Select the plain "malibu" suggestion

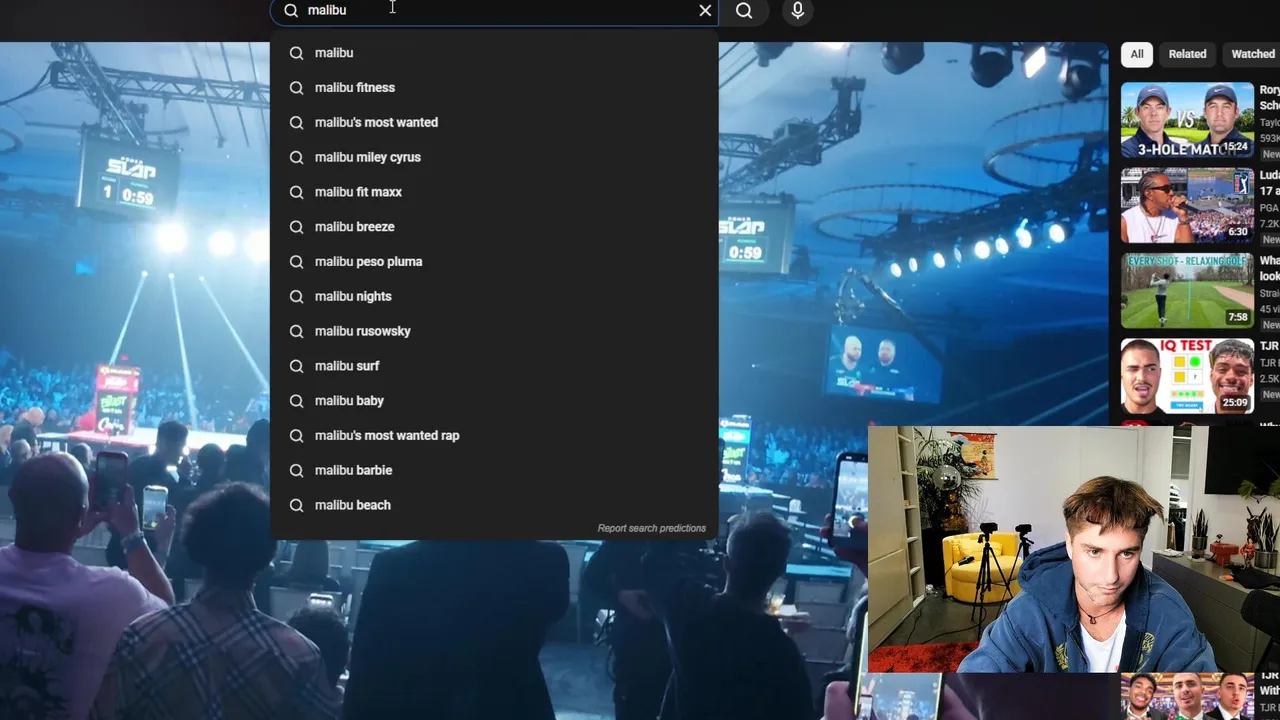tap(494, 53)
